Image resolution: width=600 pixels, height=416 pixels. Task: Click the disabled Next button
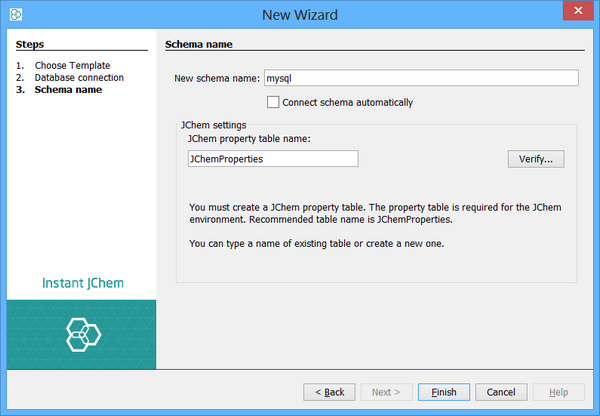click(386, 392)
